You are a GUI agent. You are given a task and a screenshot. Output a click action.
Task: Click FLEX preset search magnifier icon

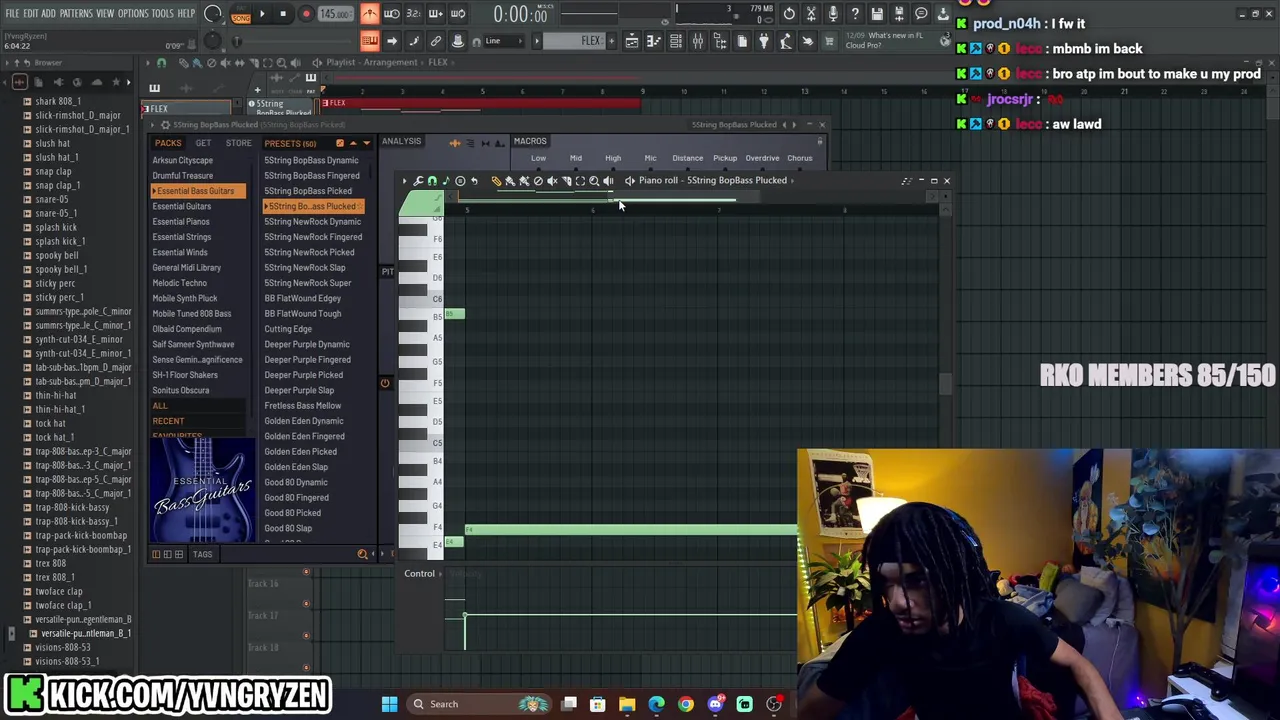pyautogui.click(x=362, y=554)
